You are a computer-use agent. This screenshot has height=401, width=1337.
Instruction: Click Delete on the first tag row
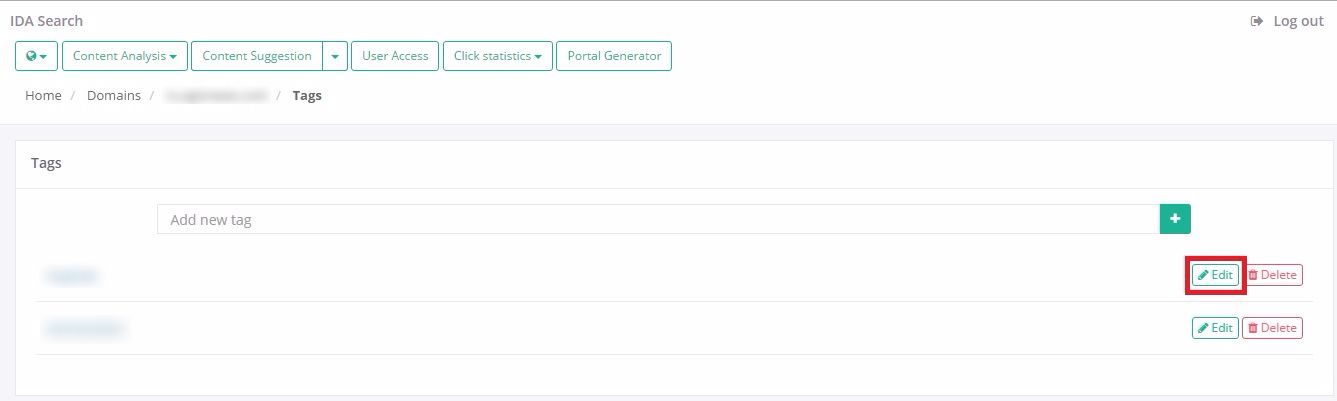[1272, 275]
